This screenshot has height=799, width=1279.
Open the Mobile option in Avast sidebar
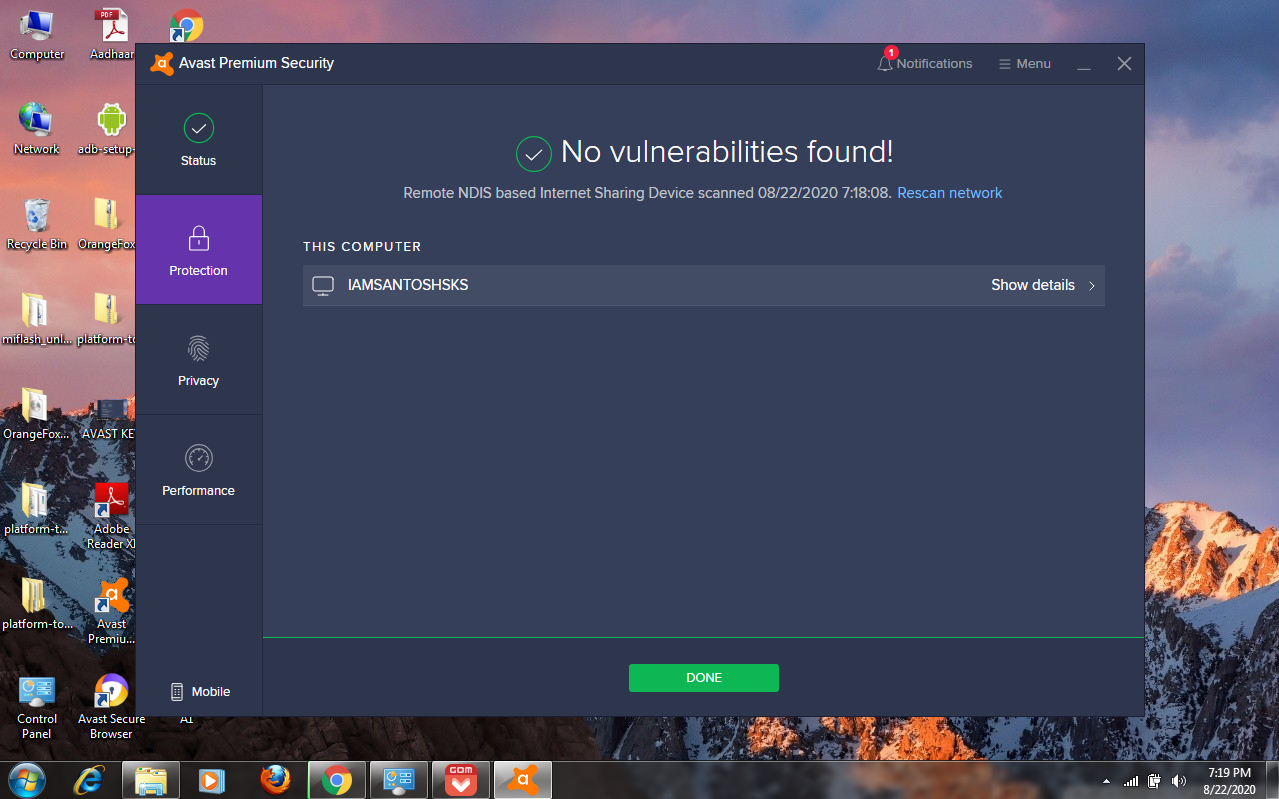tap(200, 691)
